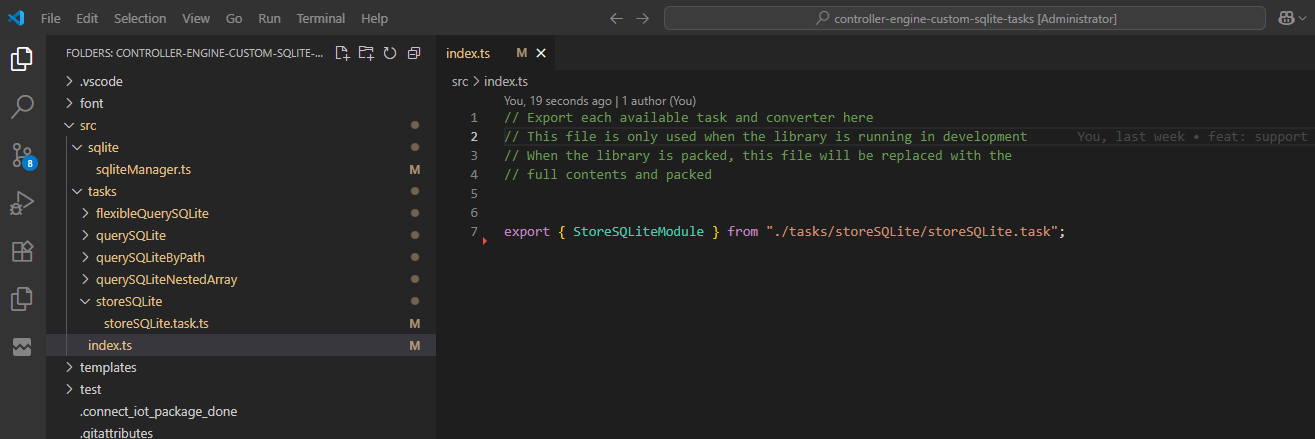This screenshot has width=1315, height=439.
Task: Click index.ts in the breadcrumb path
Action: tap(506, 81)
